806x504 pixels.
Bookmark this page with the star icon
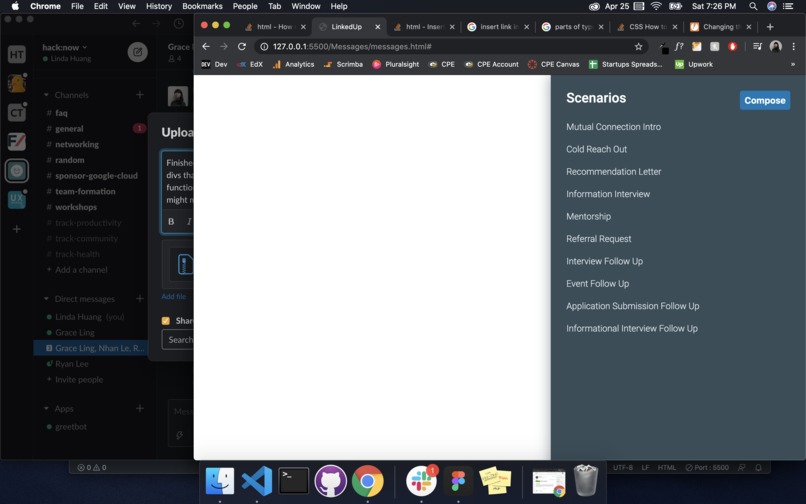pyautogui.click(x=638, y=46)
